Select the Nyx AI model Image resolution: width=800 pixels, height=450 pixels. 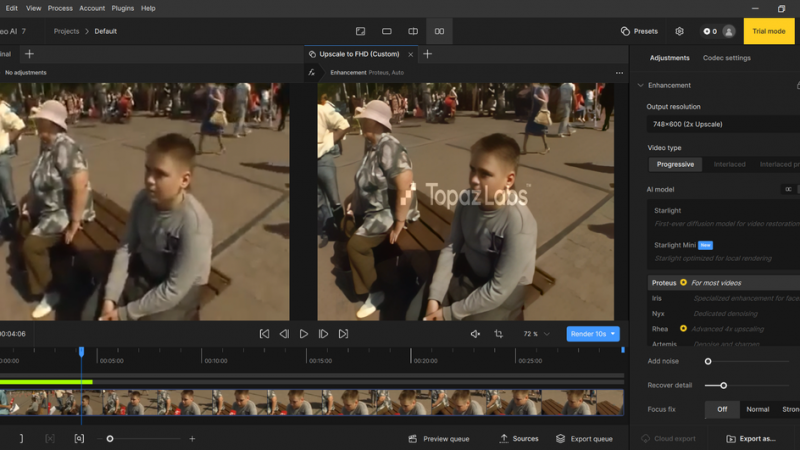[x=724, y=313]
